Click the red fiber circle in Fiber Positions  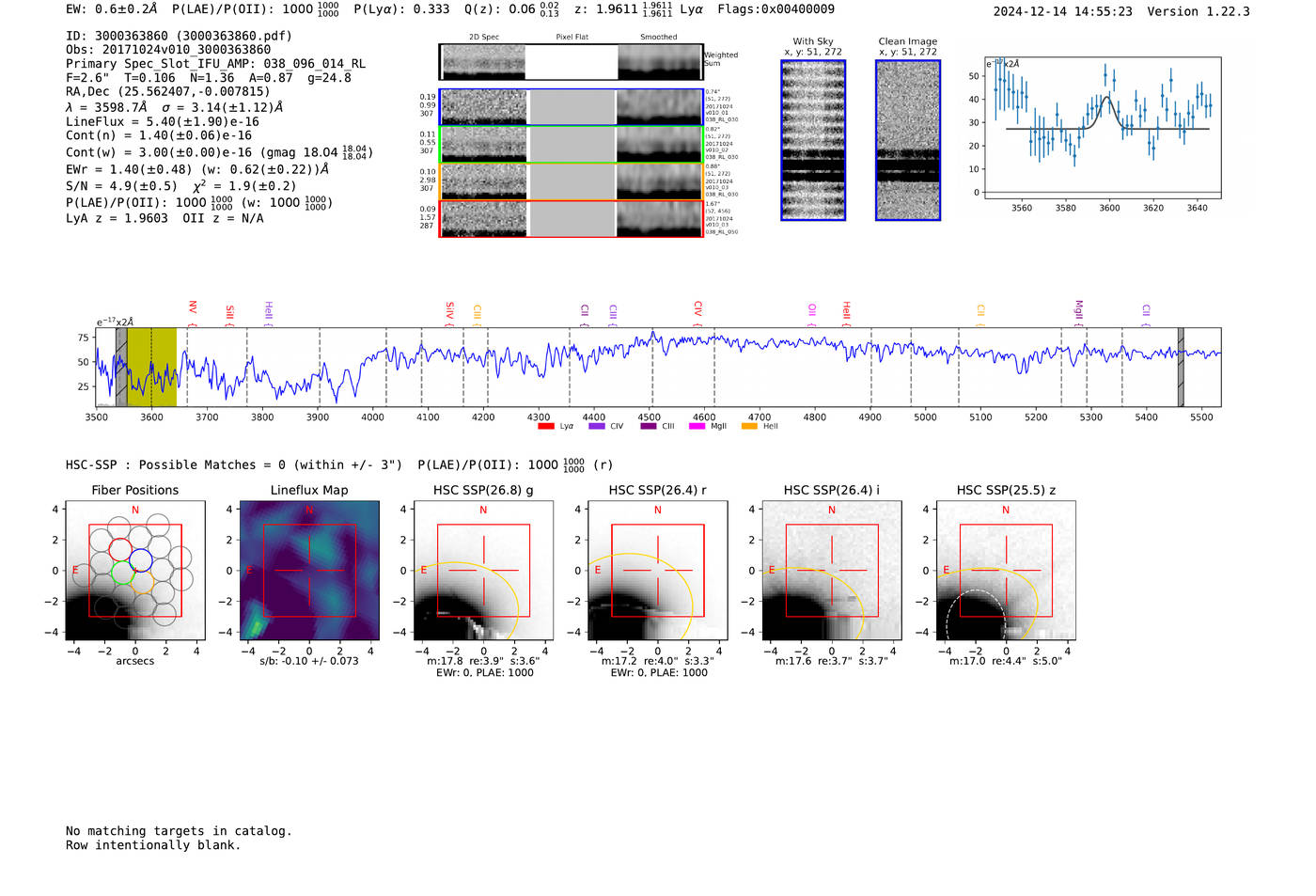120,549
